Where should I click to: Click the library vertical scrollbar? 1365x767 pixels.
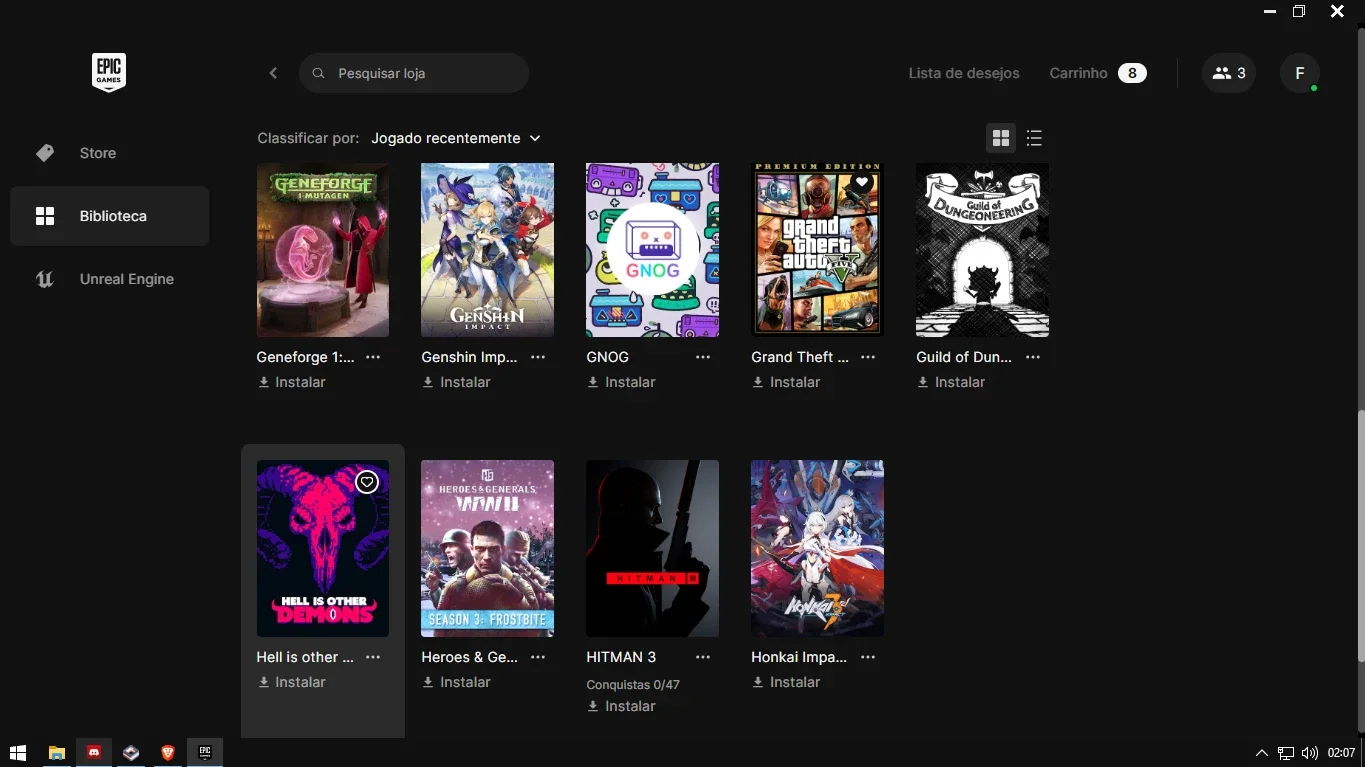point(1359,535)
